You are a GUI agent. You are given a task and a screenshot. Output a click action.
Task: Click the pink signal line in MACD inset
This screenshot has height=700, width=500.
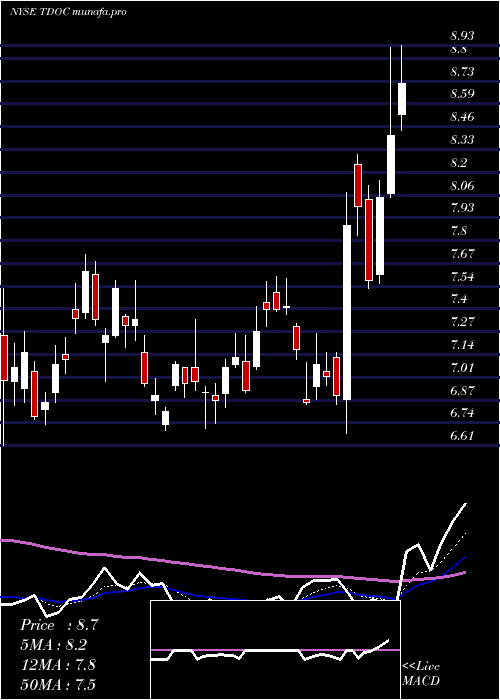coord(275,650)
